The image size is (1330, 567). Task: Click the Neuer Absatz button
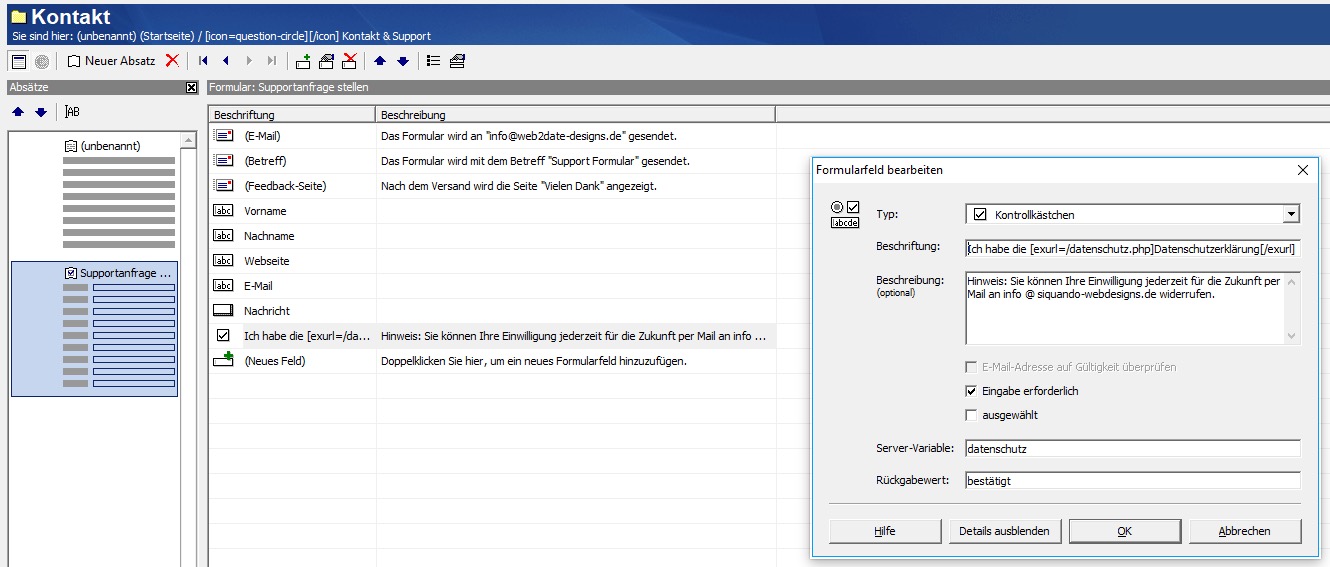(x=111, y=61)
